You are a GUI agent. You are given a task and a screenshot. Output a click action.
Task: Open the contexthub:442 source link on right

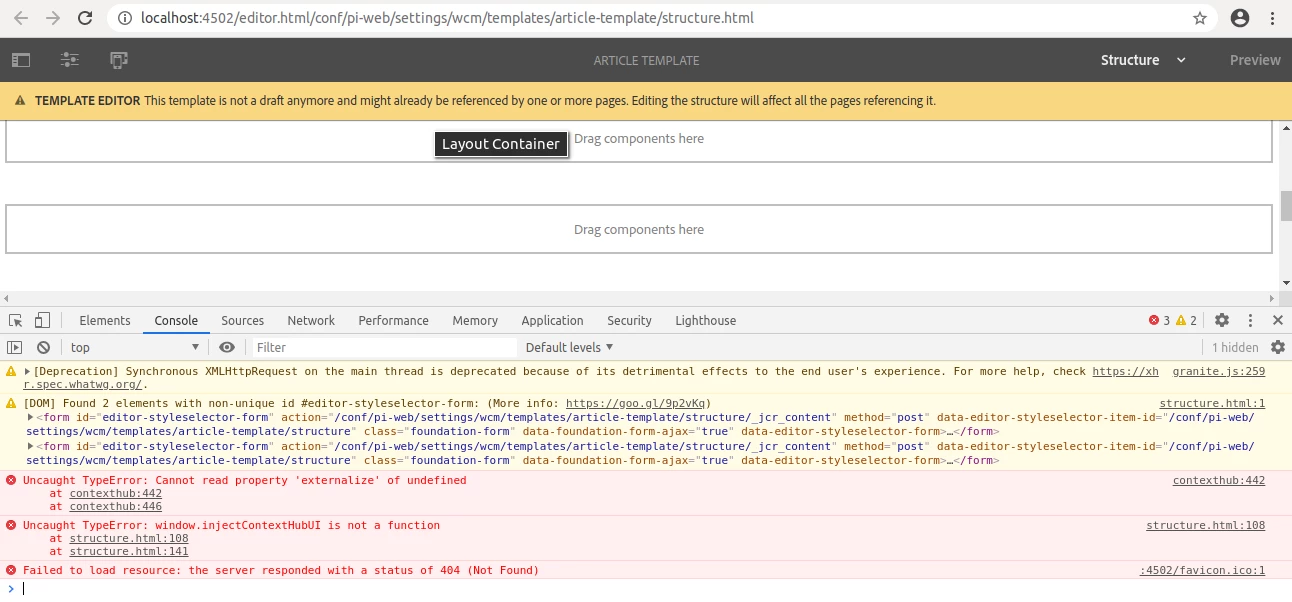[x=1219, y=480]
